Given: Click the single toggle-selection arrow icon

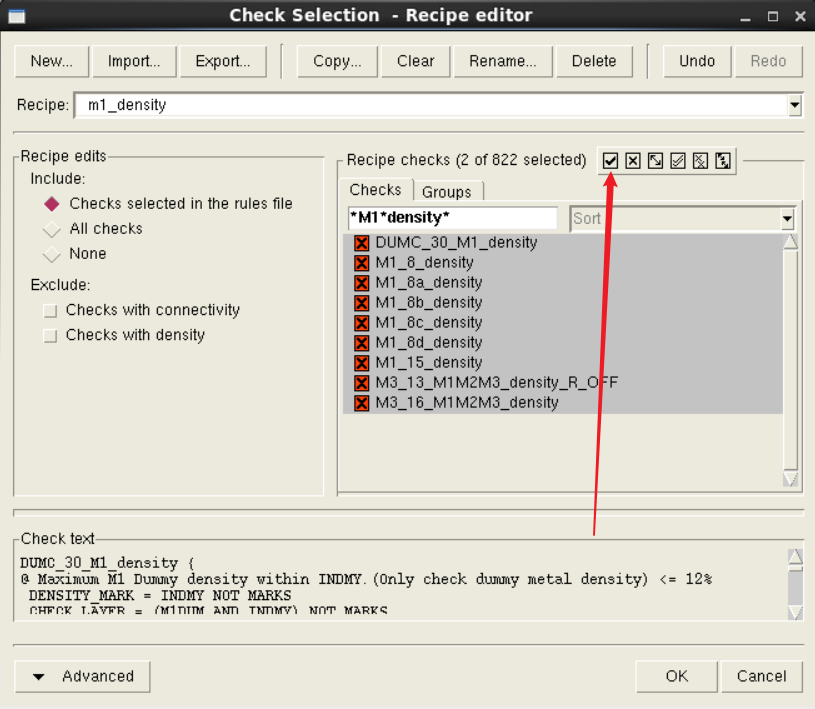Looking at the screenshot, I should coord(655,160).
